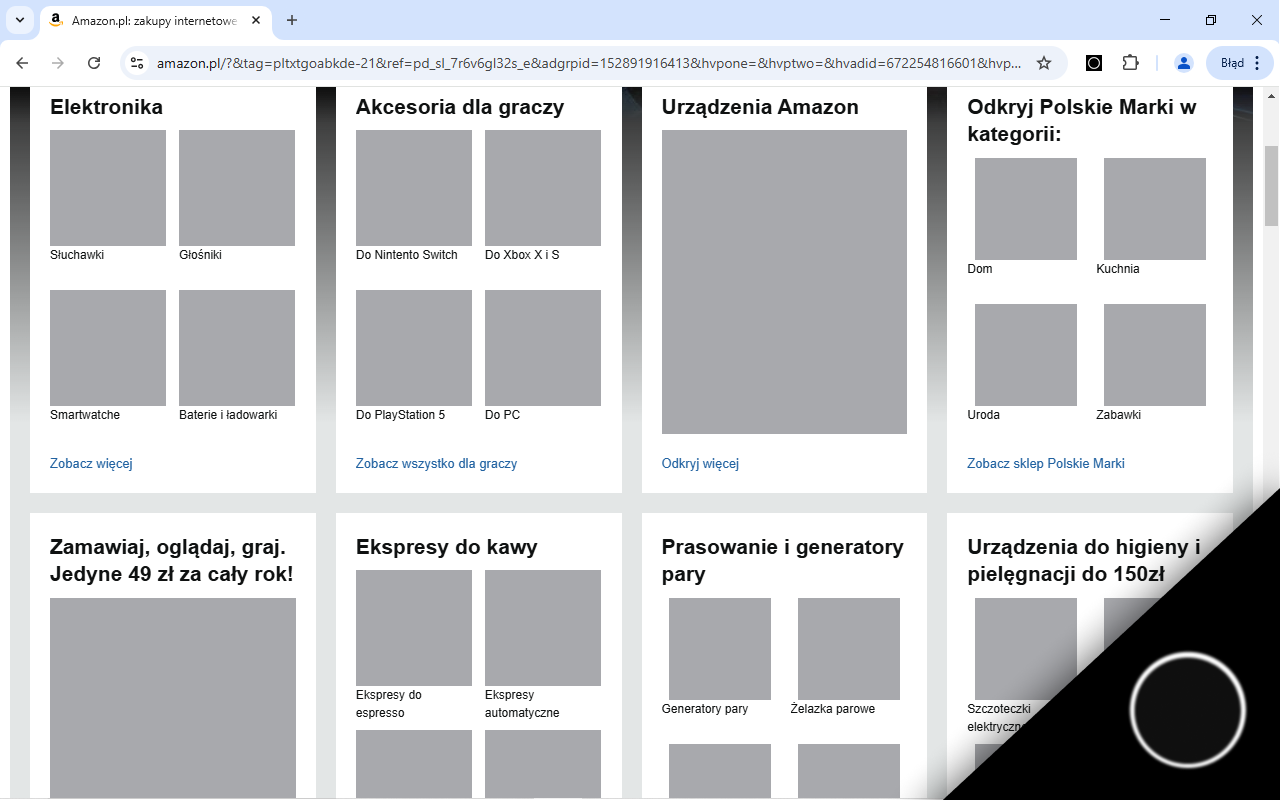Bookmark this page with the star icon

pos(1044,63)
